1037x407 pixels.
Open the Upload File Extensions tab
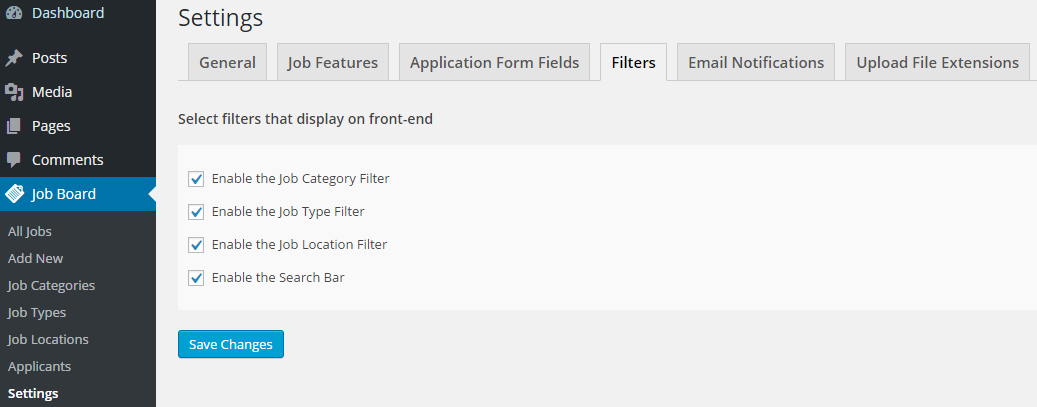937,62
